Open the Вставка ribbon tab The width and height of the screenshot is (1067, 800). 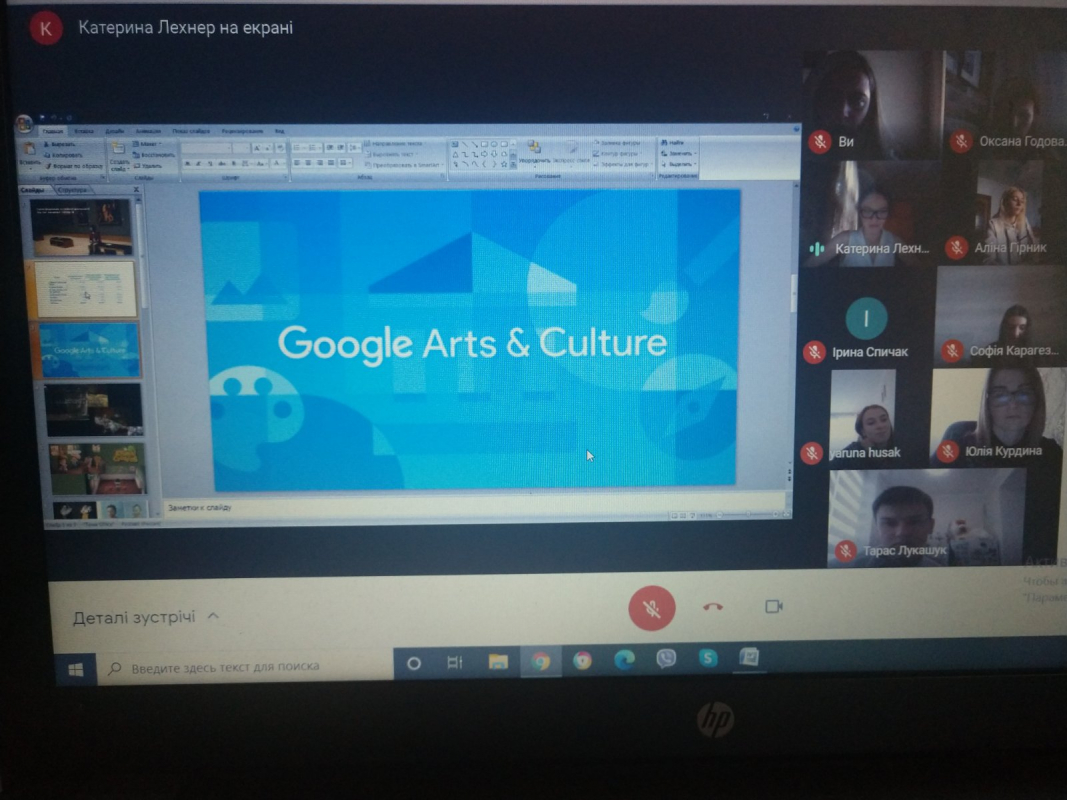click(84, 131)
